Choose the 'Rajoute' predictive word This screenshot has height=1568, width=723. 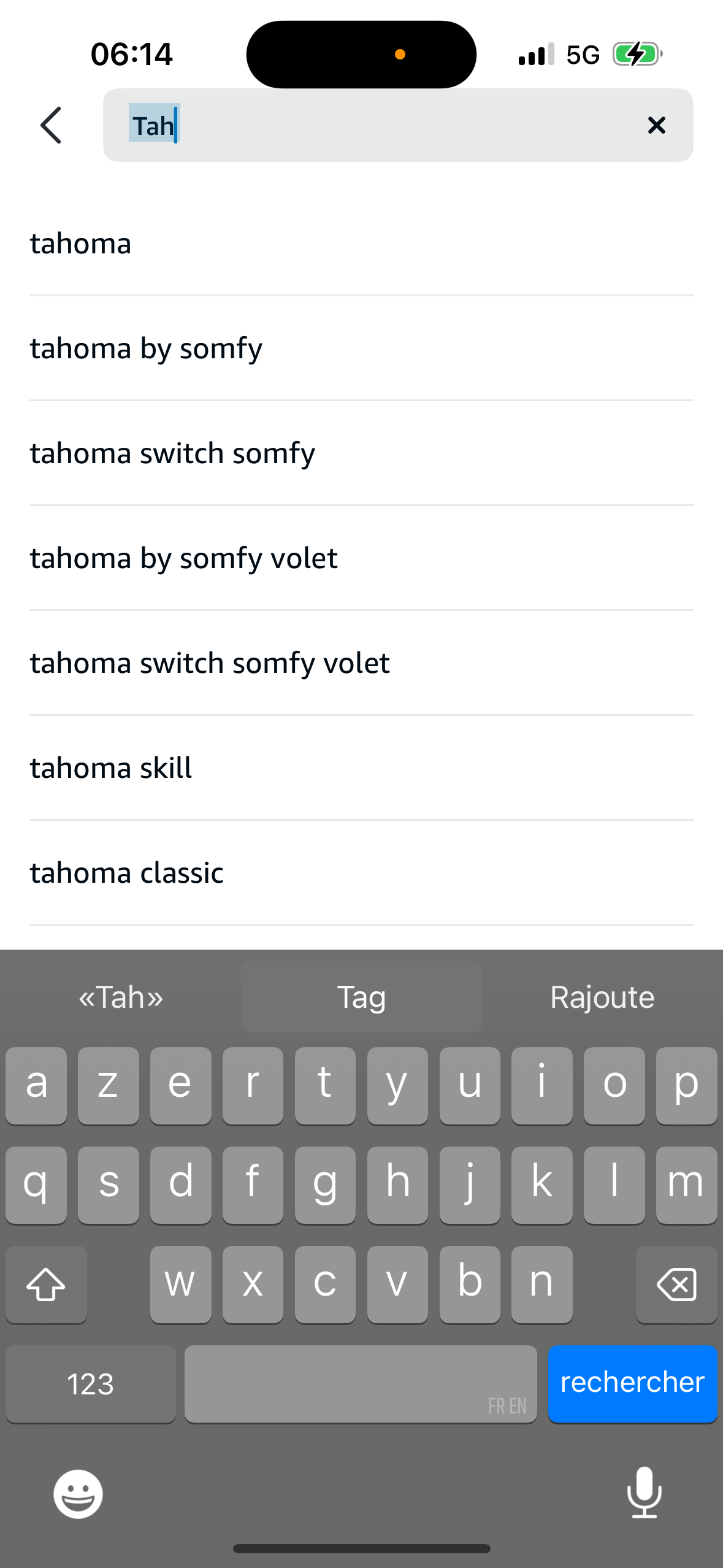[x=602, y=997]
